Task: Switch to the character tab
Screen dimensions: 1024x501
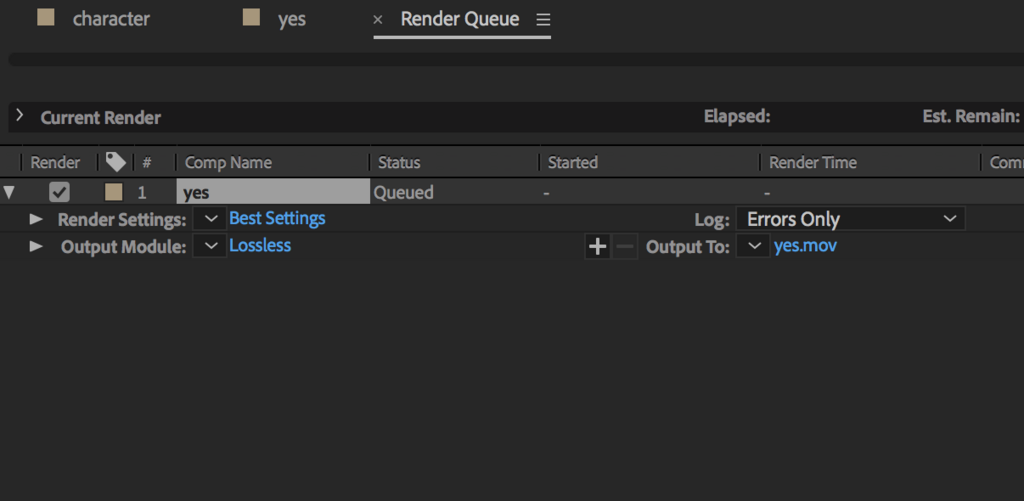Action: pos(111,19)
